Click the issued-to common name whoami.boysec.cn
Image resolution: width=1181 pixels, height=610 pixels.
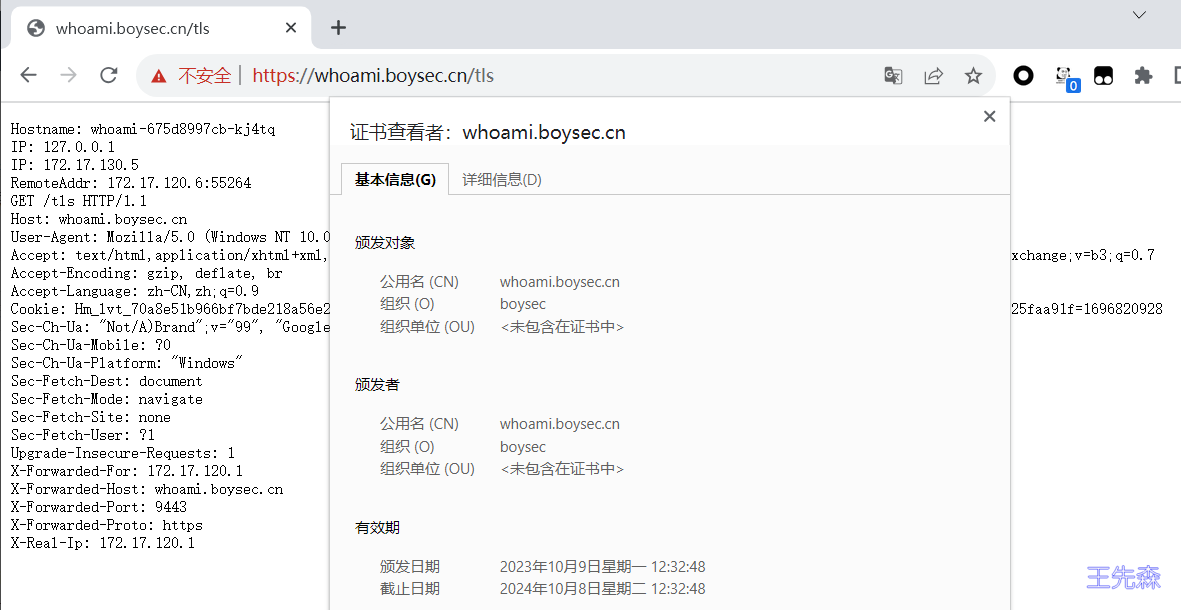pyautogui.click(x=560, y=282)
